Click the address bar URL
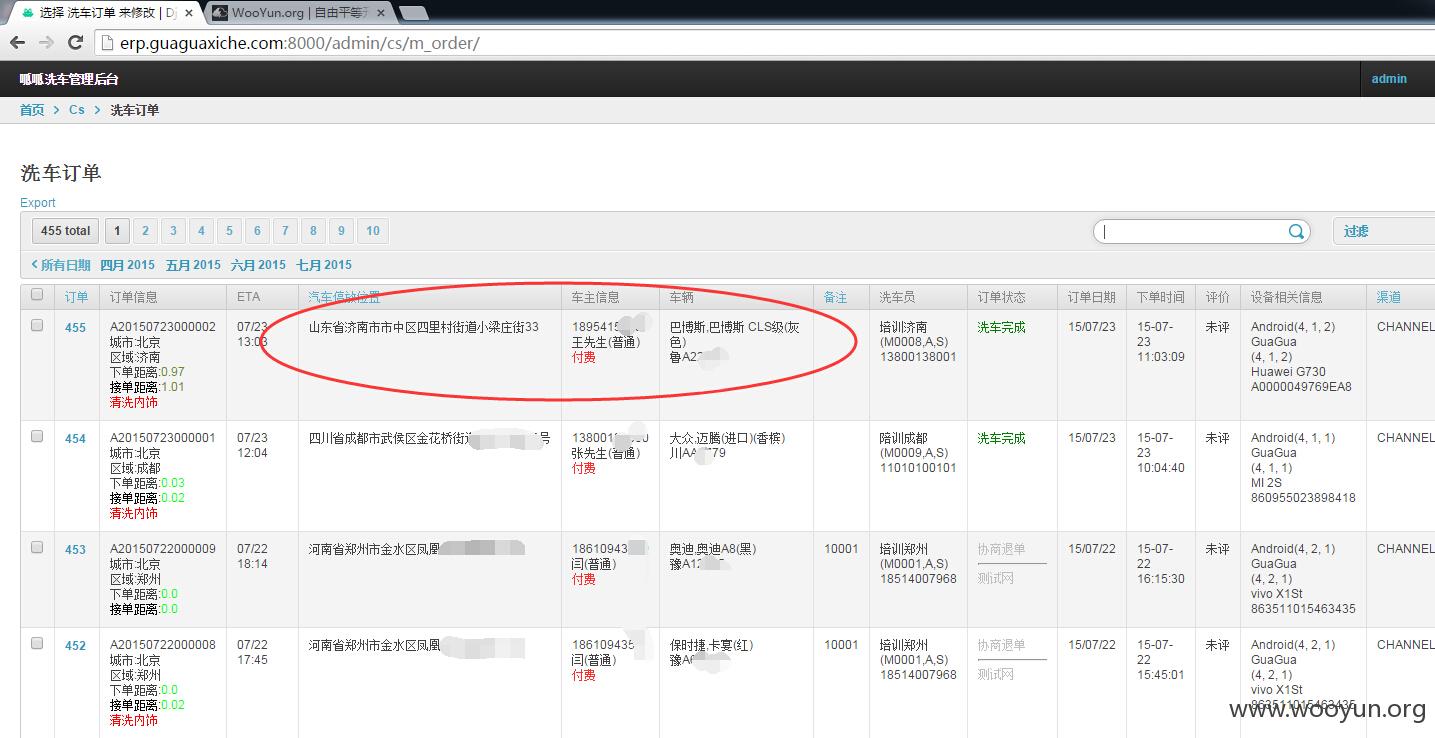This screenshot has width=1435, height=738. point(300,43)
